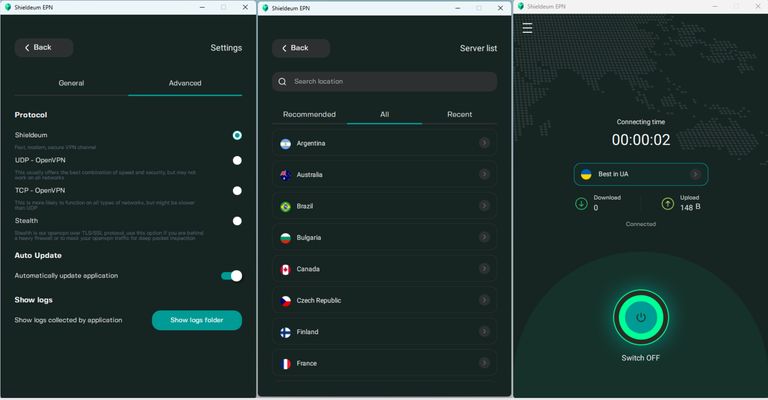Close the Settings window
Image resolution: width=768 pixels, height=400 pixels.
245,7
